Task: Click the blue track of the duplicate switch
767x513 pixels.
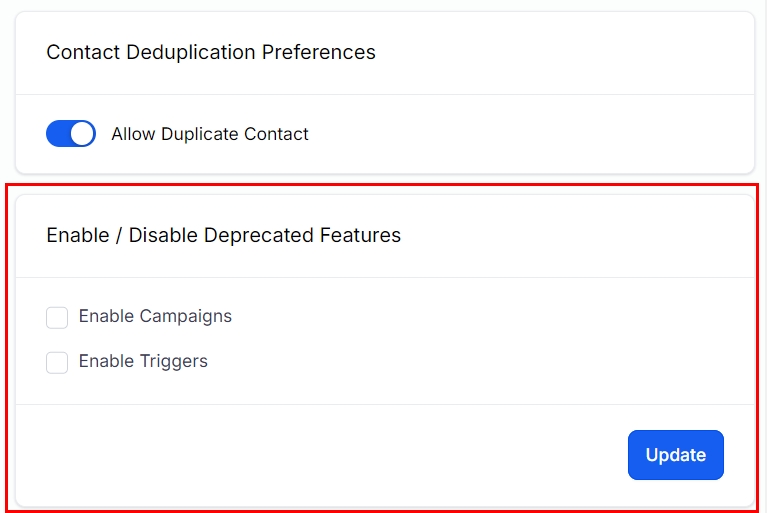Action: [x=58, y=134]
